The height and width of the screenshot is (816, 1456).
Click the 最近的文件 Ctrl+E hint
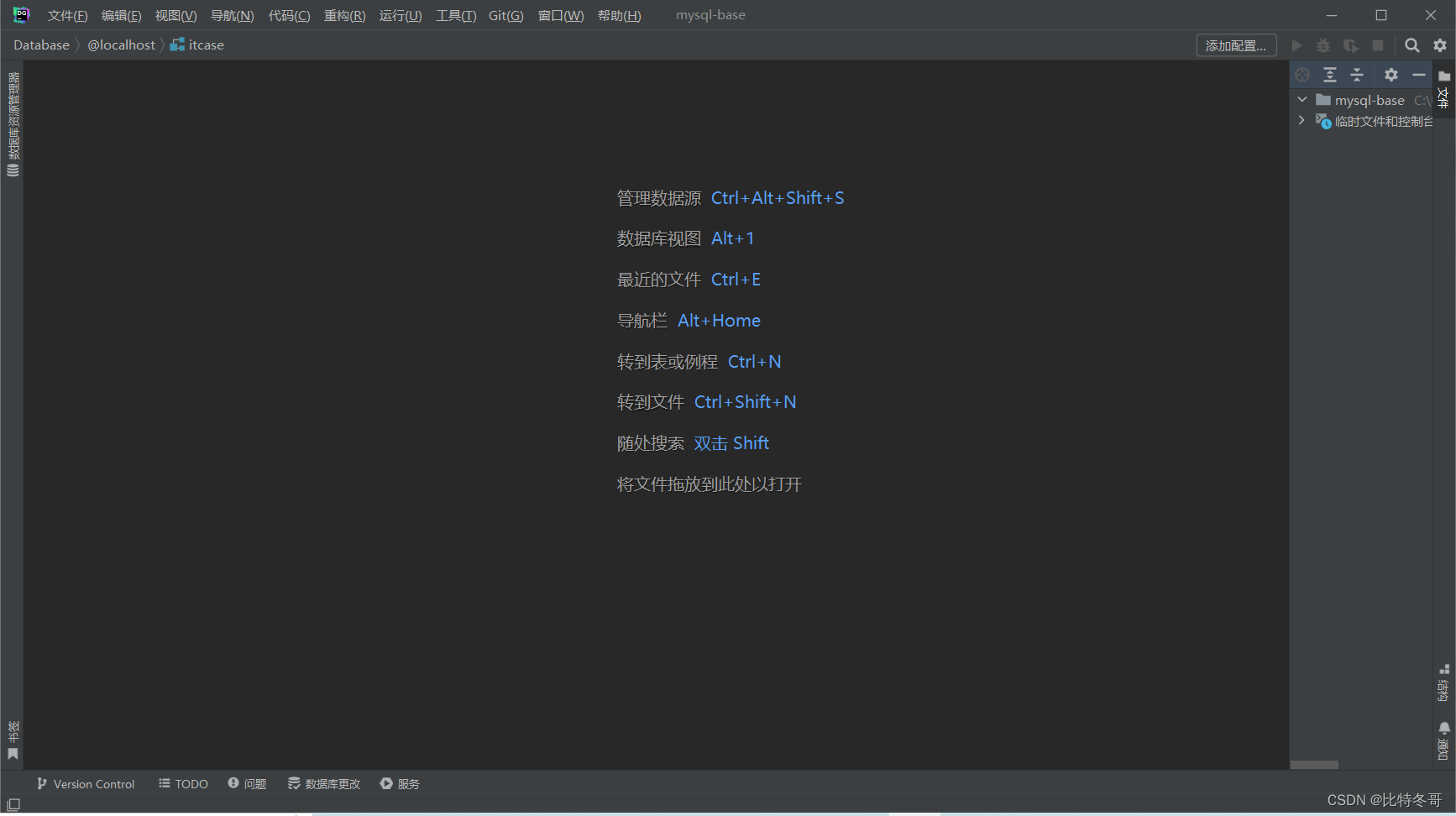click(x=689, y=280)
